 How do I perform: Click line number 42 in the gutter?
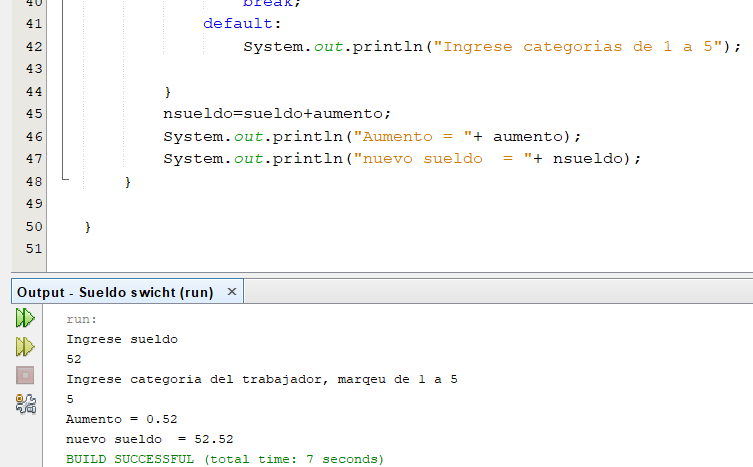[x=34, y=47]
